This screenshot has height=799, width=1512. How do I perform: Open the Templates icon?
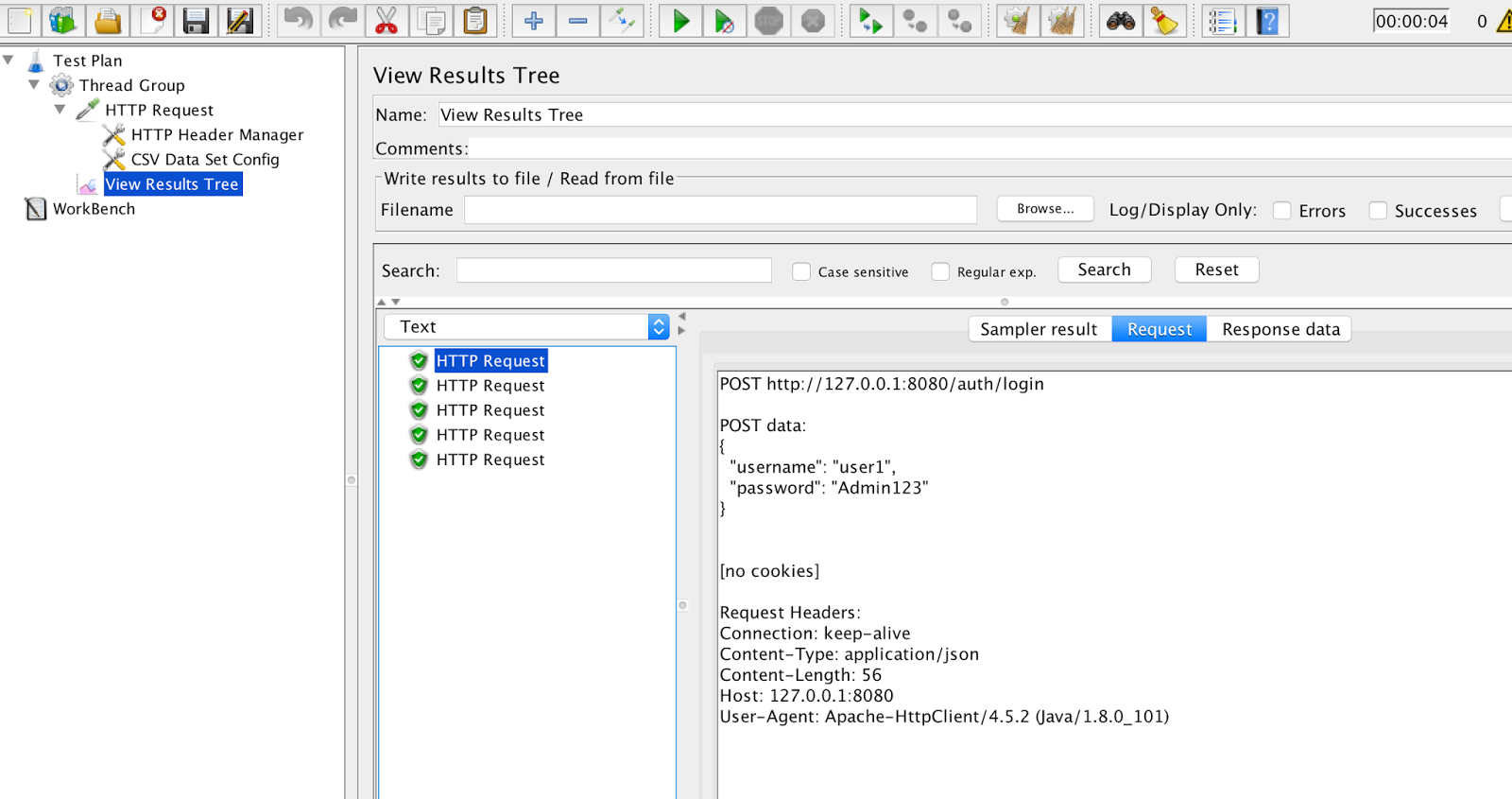pos(63,20)
